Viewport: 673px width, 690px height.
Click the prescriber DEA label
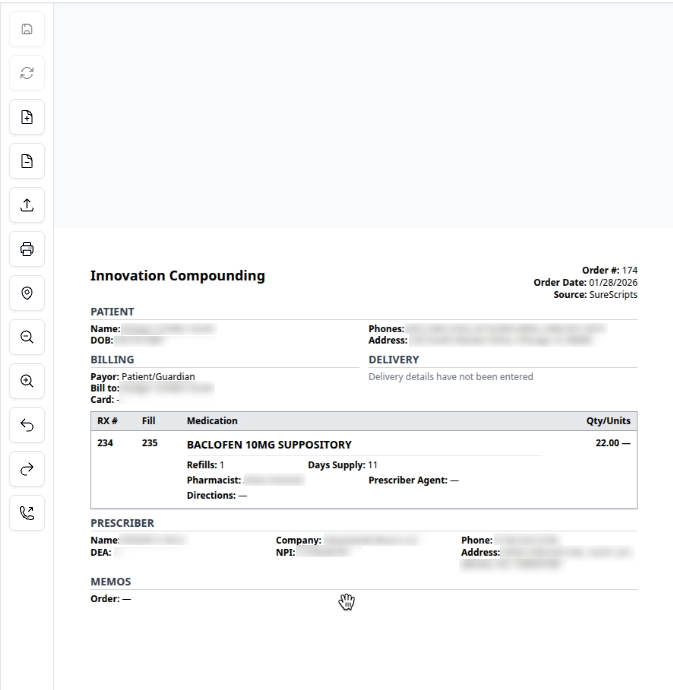pos(101,553)
